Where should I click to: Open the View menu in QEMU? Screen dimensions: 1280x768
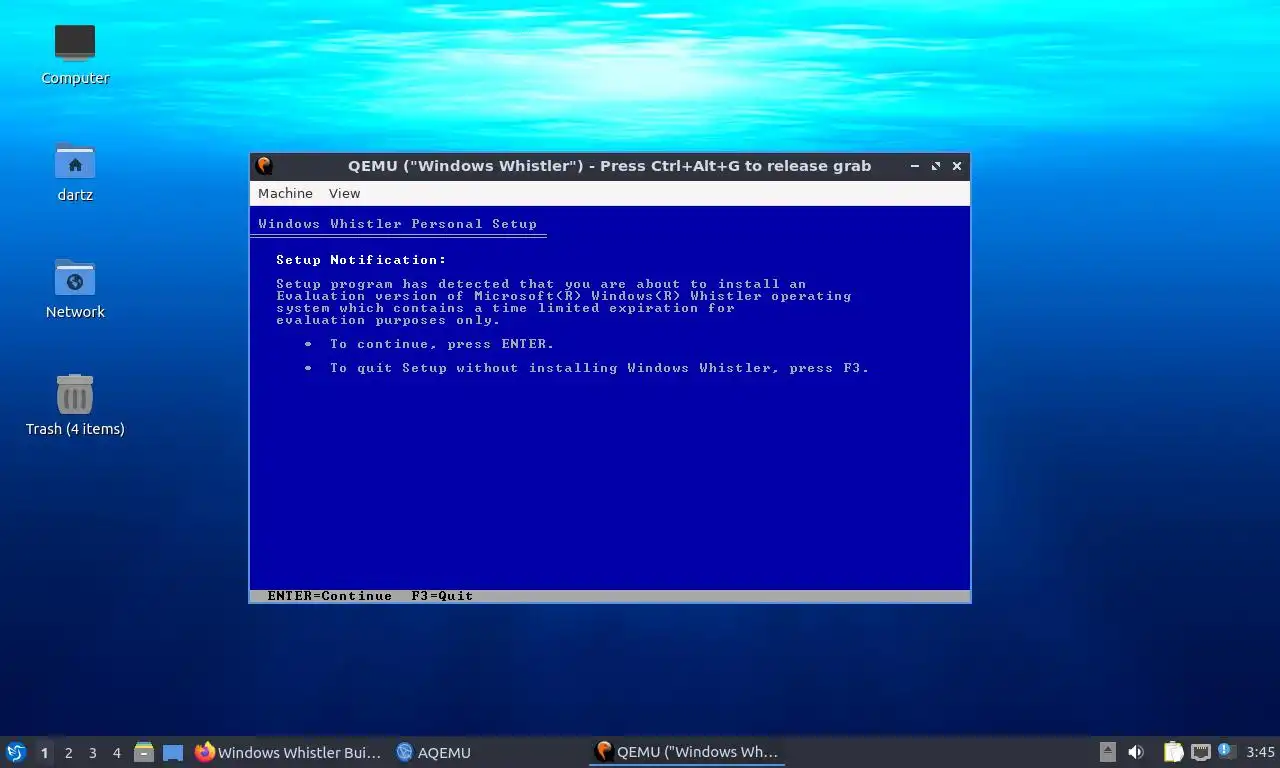click(344, 193)
